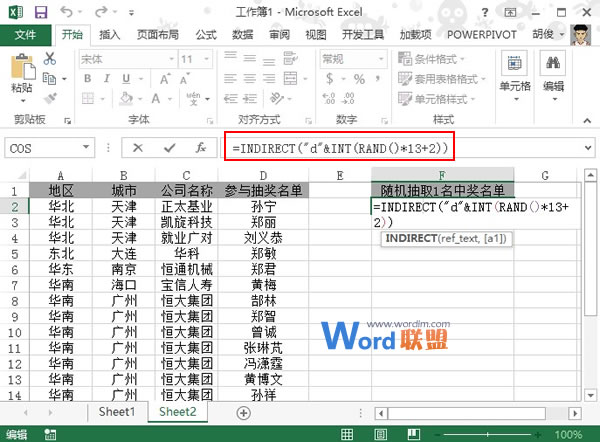Toggle Bold formatting

point(88,79)
